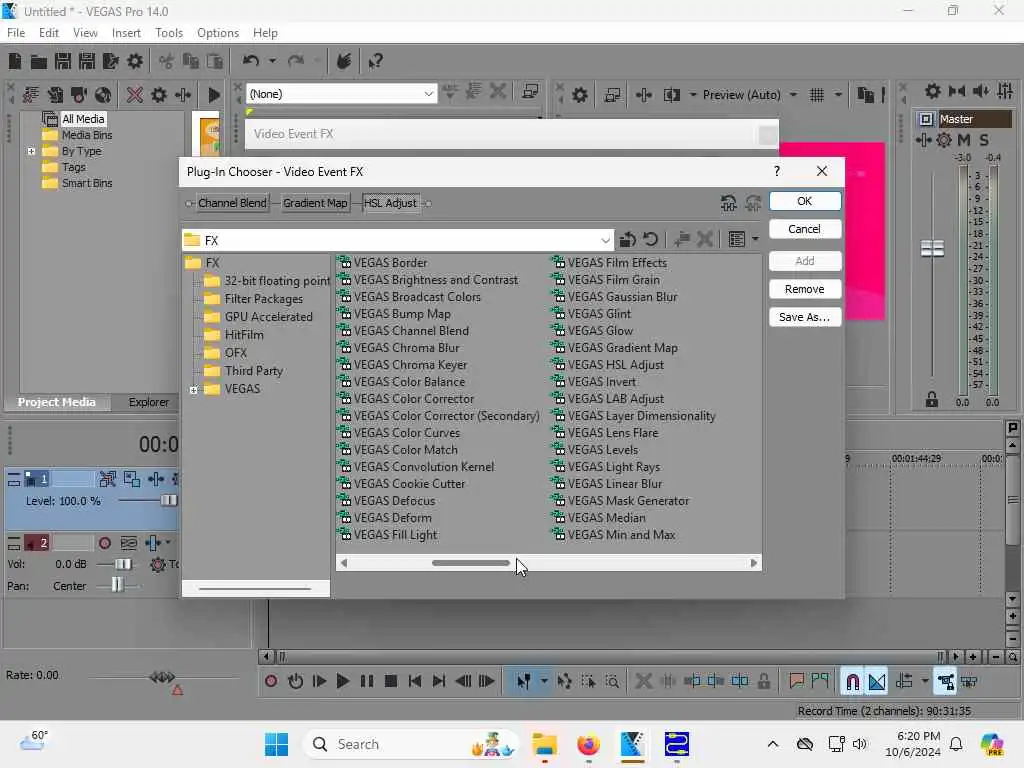
Task: Click OK in Plug-In Chooser
Action: click(805, 201)
